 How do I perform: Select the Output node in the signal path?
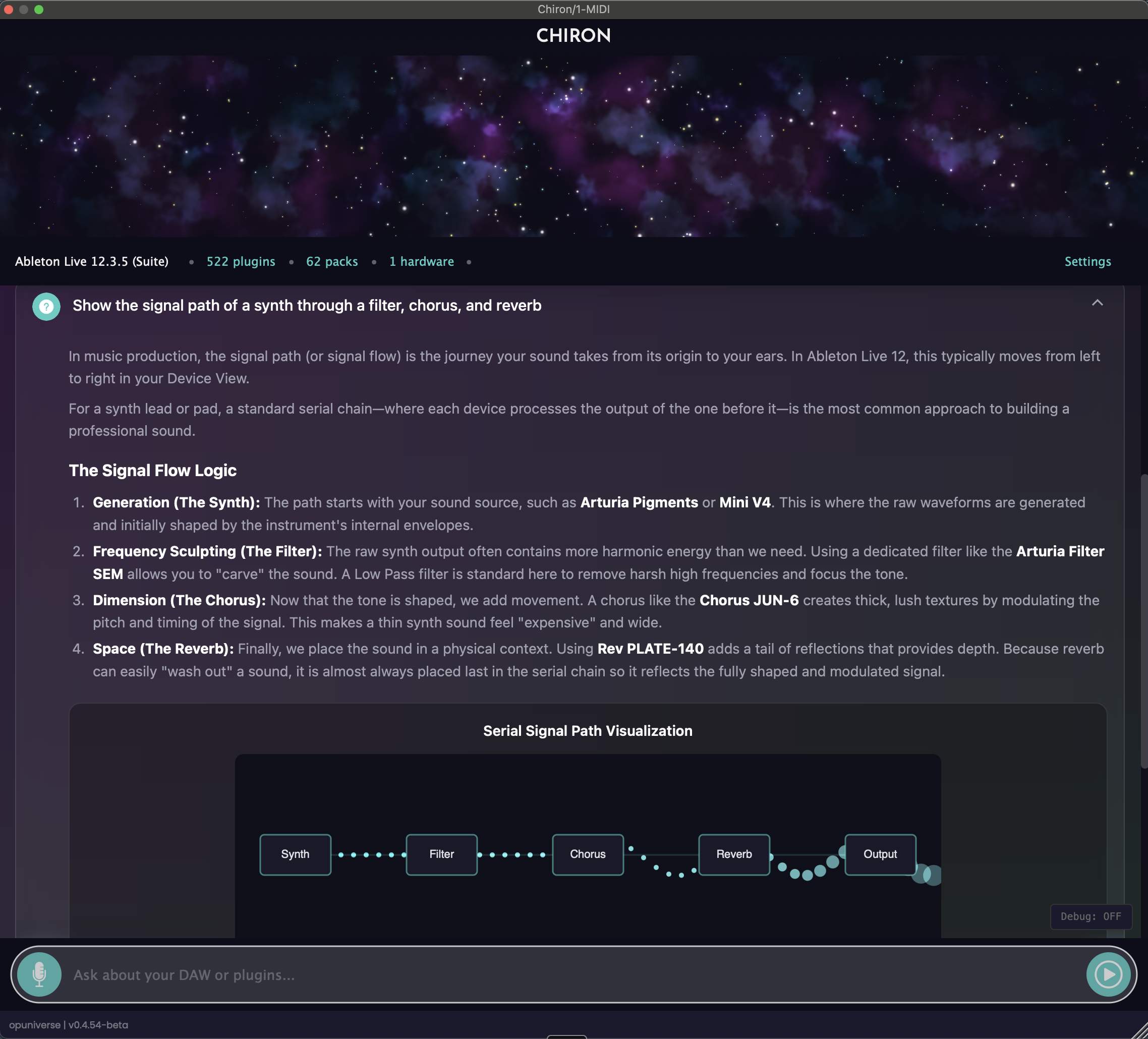coord(880,854)
